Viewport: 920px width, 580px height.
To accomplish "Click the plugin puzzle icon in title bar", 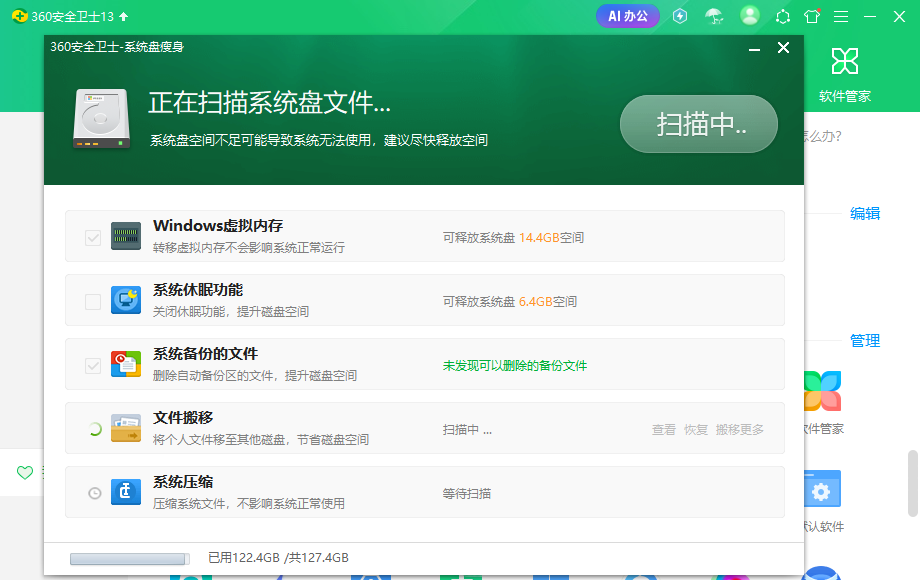I will coord(782,16).
